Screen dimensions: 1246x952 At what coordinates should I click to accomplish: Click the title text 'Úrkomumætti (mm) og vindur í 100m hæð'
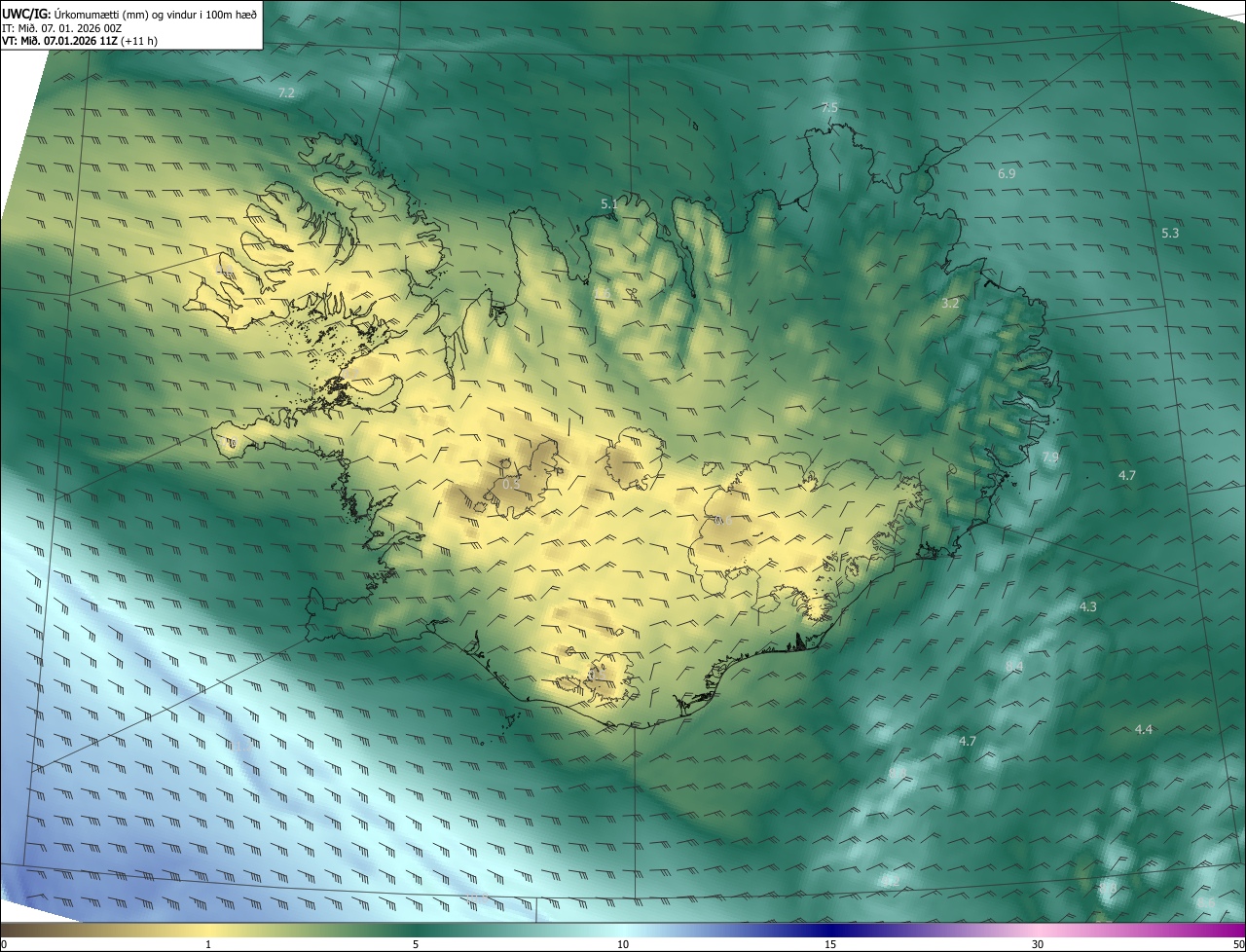pos(155,13)
